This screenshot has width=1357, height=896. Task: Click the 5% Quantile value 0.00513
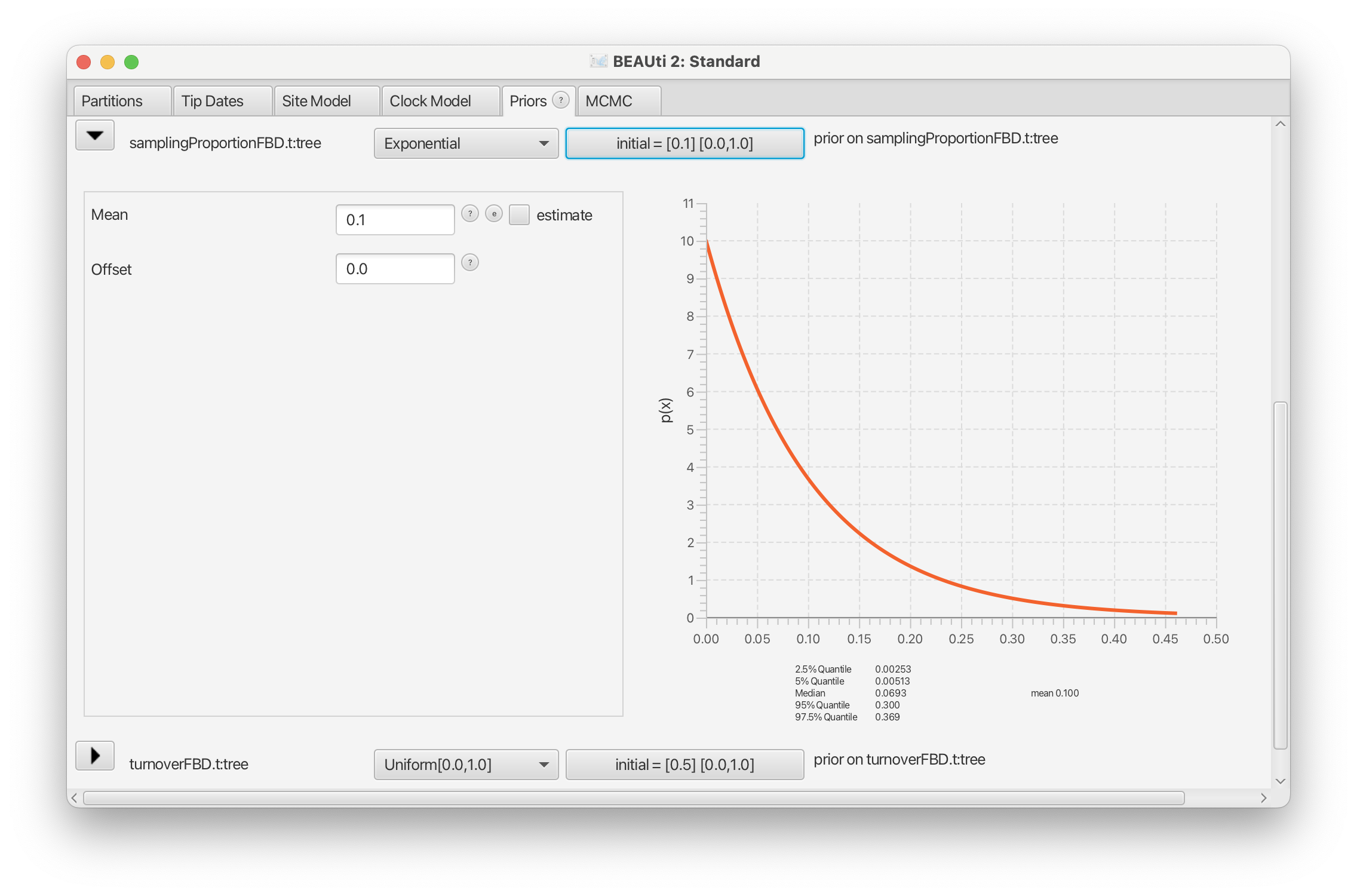[892, 681]
